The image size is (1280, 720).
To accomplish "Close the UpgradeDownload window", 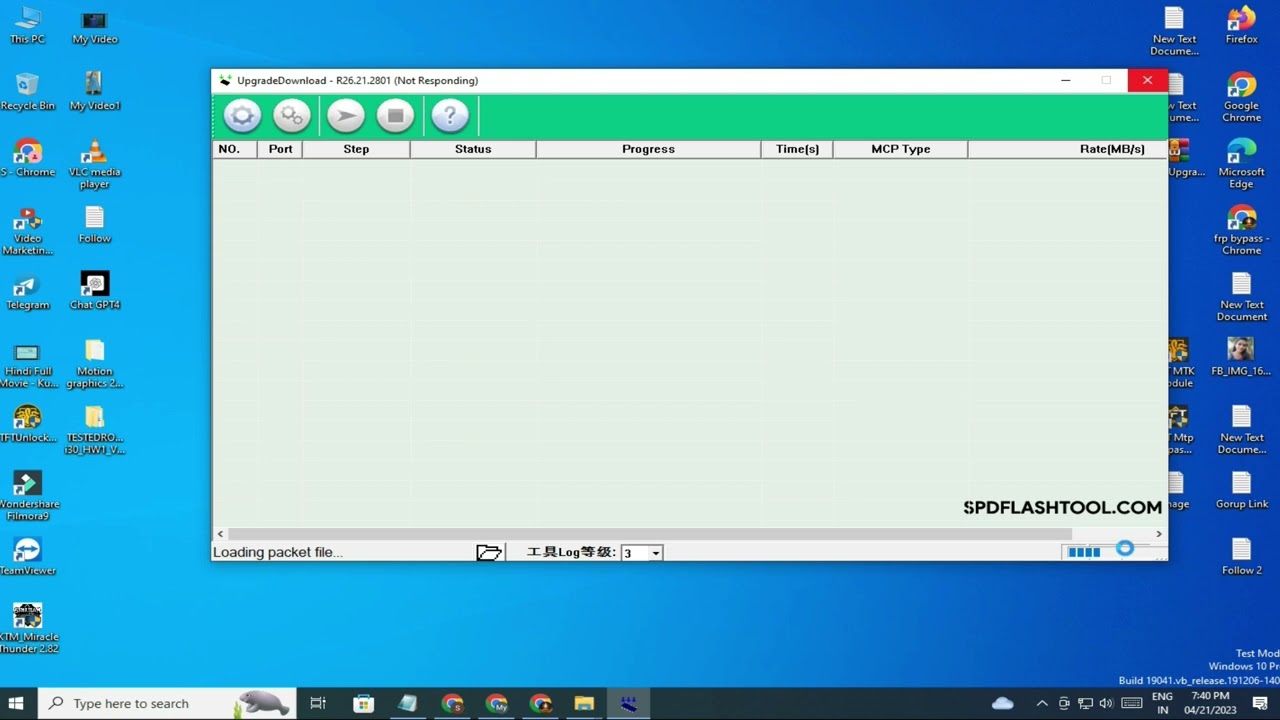I will click(1147, 80).
